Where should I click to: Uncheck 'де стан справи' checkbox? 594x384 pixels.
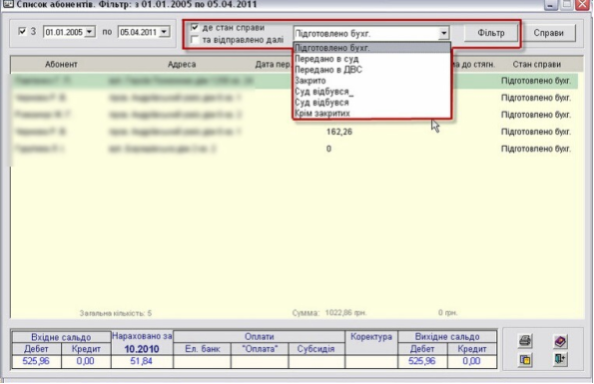tap(195, 27)
